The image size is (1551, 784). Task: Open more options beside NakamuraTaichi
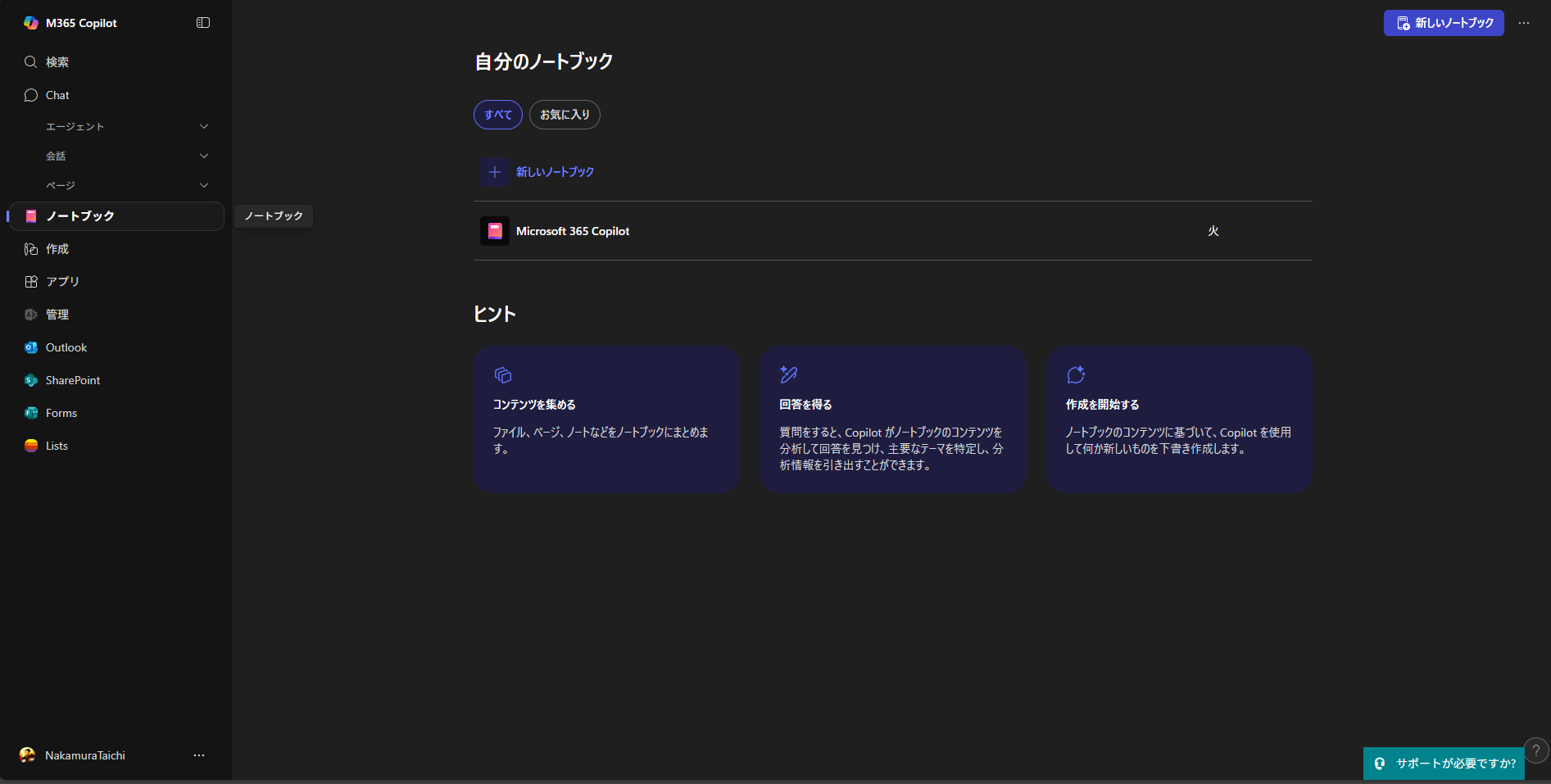pyautogui.click(x=199, y=755)
